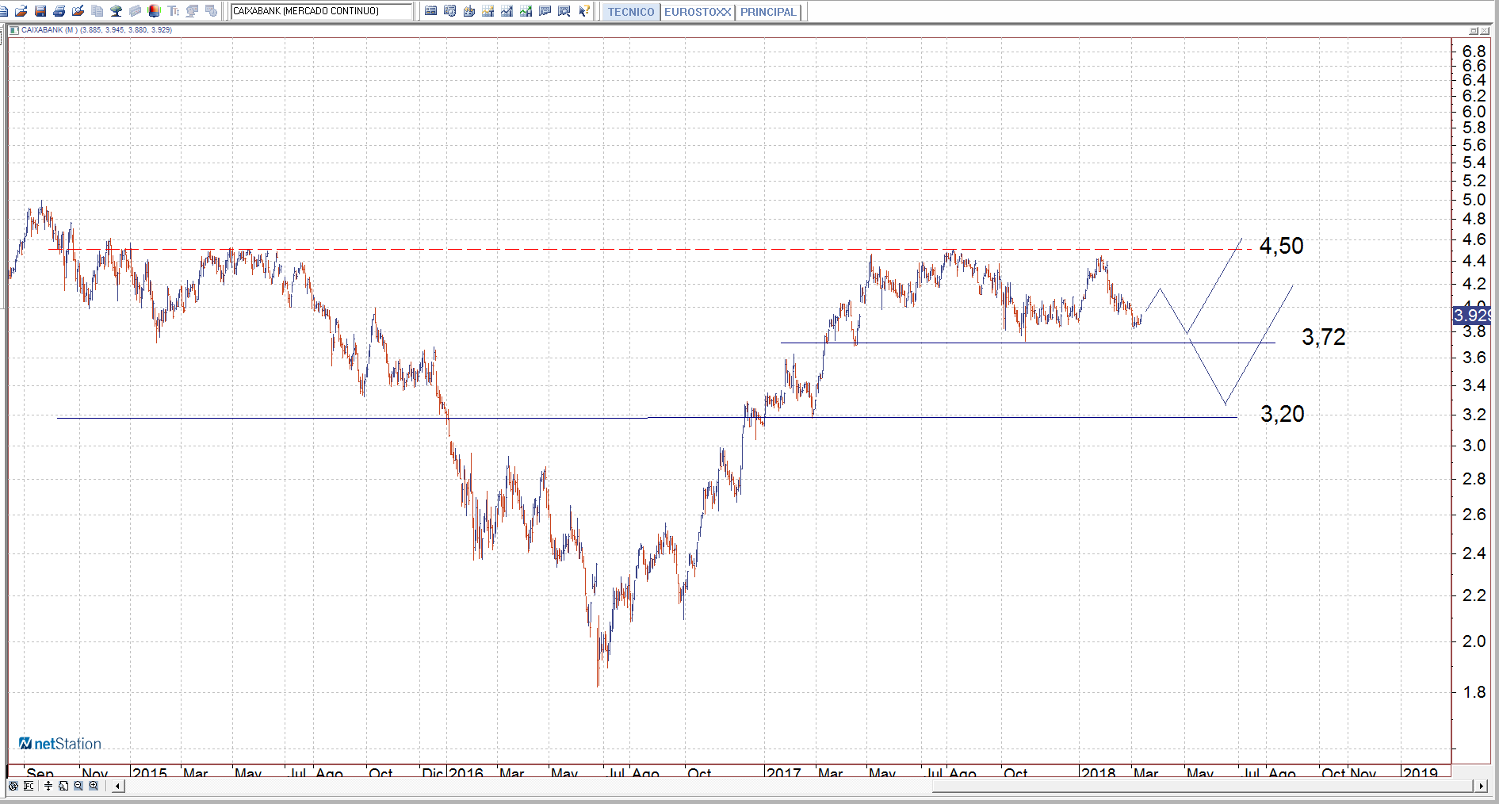The image size is (1499, 804).
Task: Print the chart using the printer icon
Action: click(59, 11)
